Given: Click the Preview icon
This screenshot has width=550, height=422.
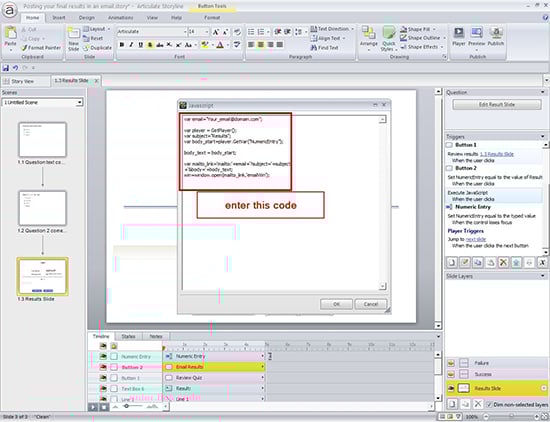Looking at the screenshot, I should click(477, 37).
